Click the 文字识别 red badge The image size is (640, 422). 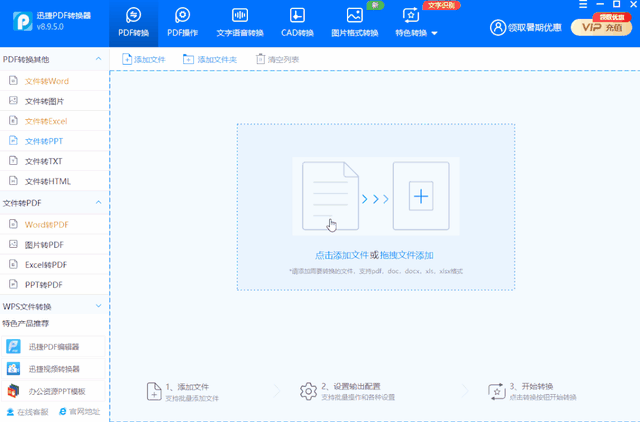coord(441,5)
